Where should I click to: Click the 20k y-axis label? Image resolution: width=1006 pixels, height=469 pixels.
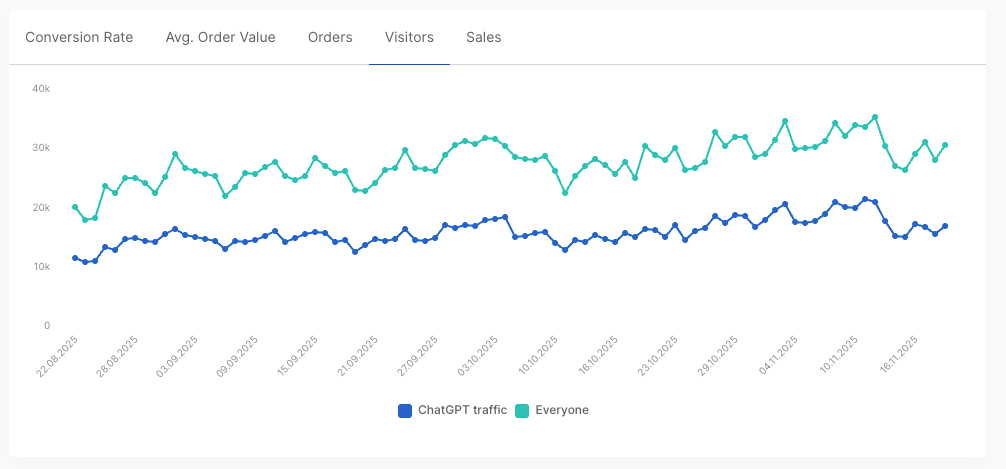click(41, 208)
